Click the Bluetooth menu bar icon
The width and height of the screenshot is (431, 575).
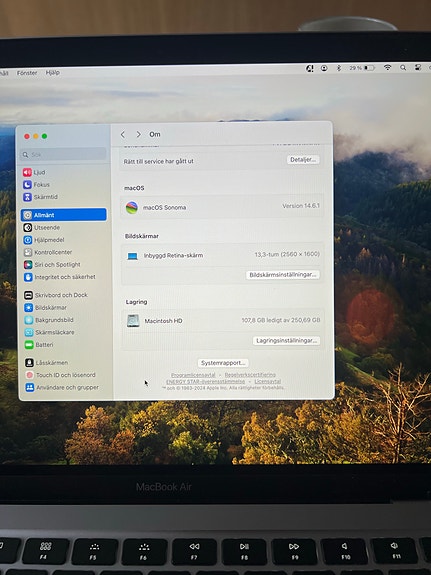pyautogui.click(x=339, y=68)
